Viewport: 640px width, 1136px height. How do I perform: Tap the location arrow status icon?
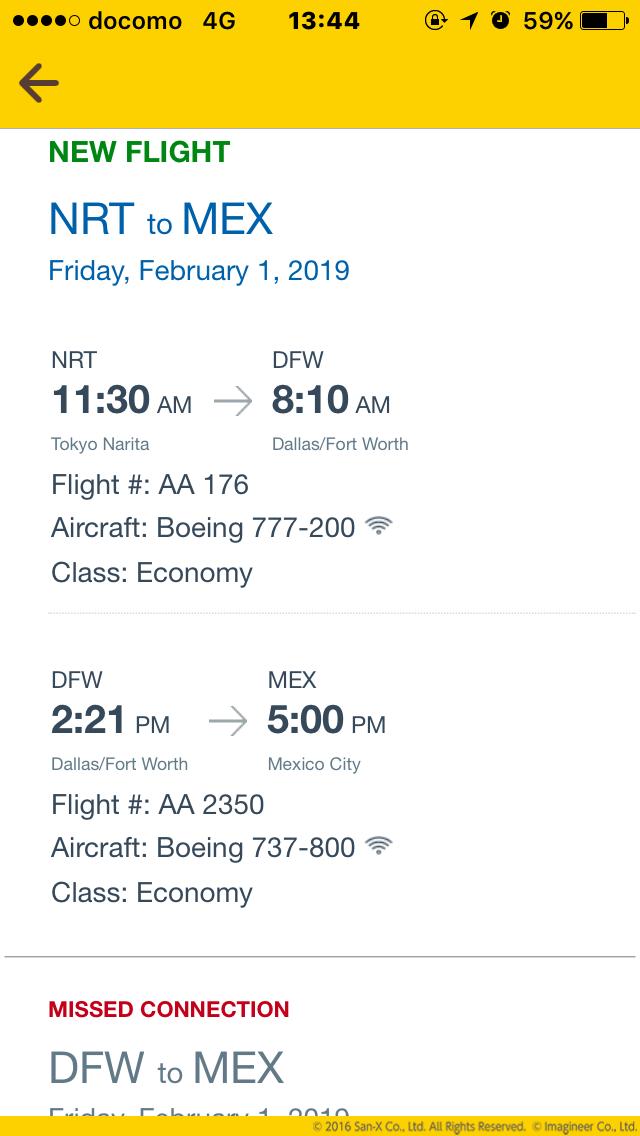pos(468,20)
